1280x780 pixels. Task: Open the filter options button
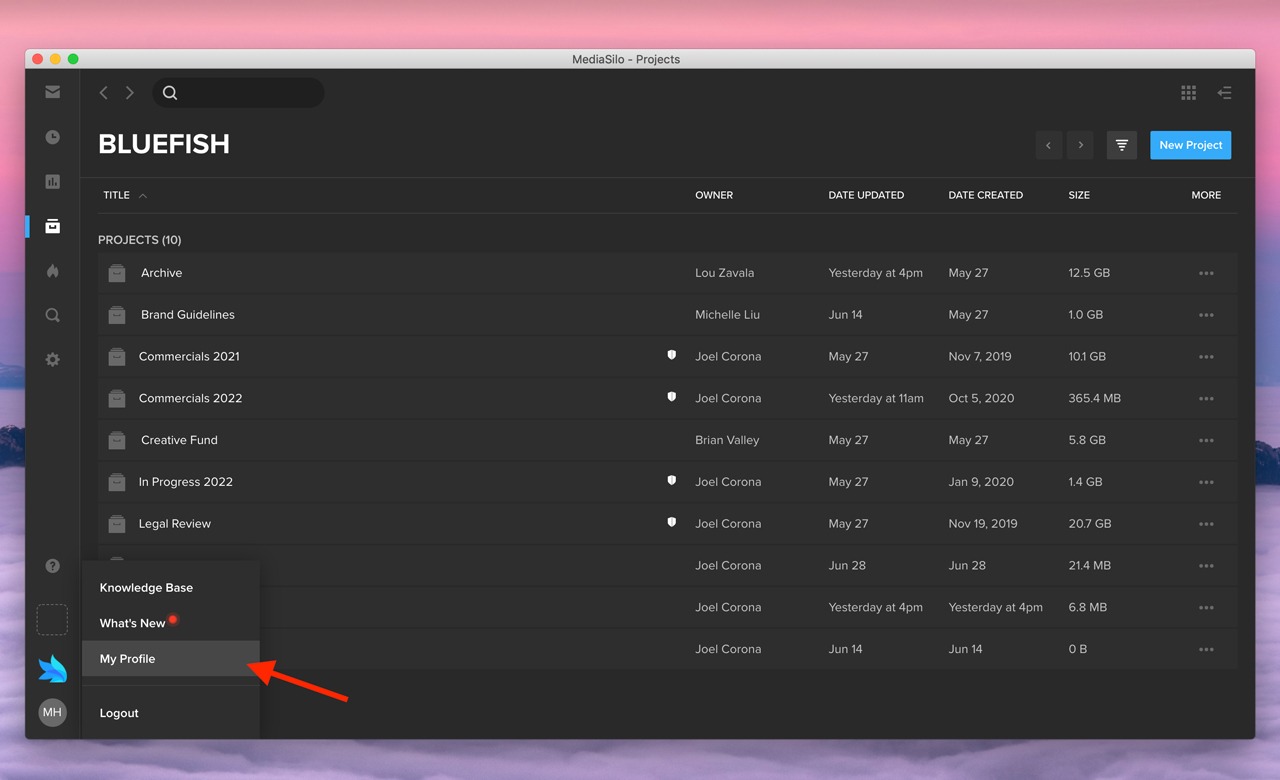1122,145
